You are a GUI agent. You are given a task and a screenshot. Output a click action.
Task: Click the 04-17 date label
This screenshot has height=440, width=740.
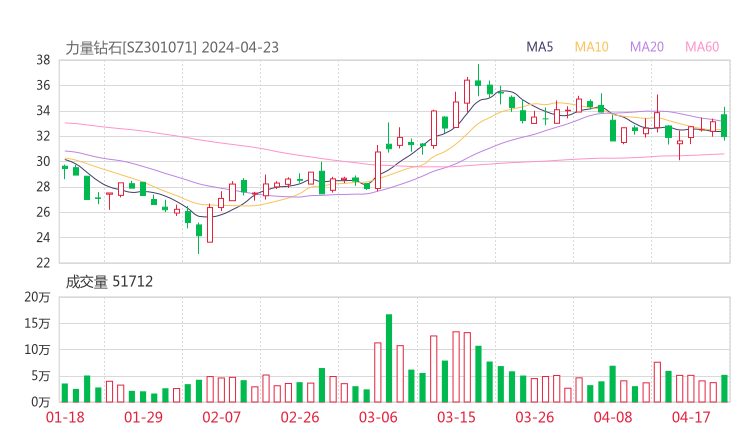coord(691,417)
